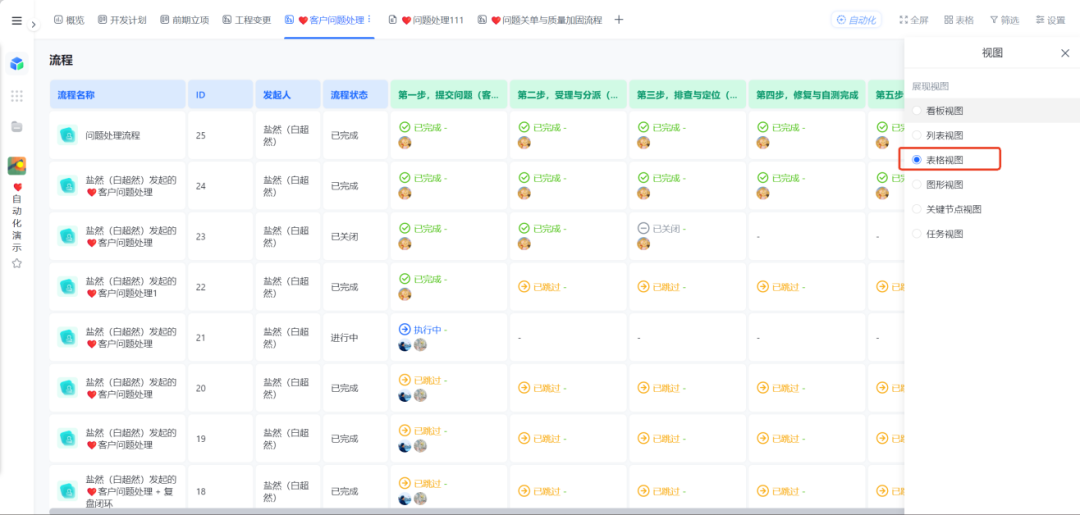
Task: Open the 前期立项 tab
Action: click(184, 20)
